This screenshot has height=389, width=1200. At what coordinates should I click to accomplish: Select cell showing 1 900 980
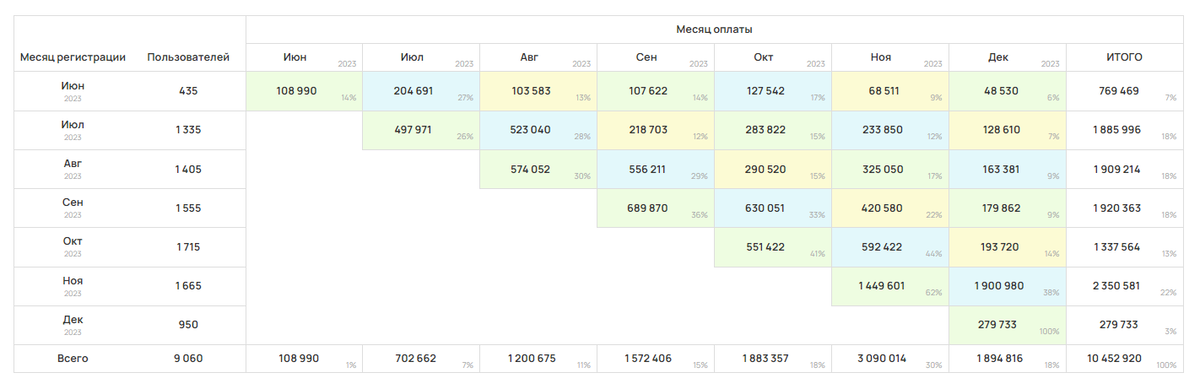1007,286
